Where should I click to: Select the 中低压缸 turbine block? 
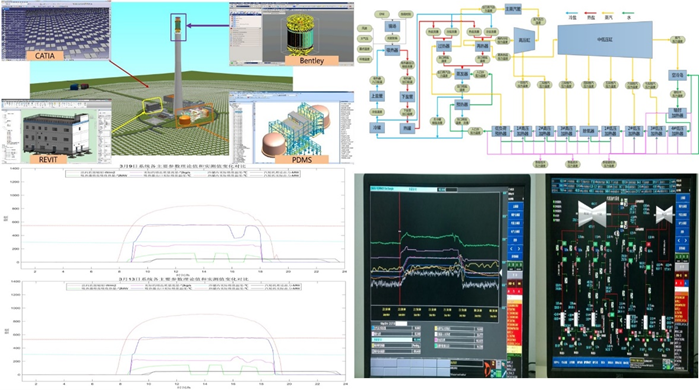point(605,40)
